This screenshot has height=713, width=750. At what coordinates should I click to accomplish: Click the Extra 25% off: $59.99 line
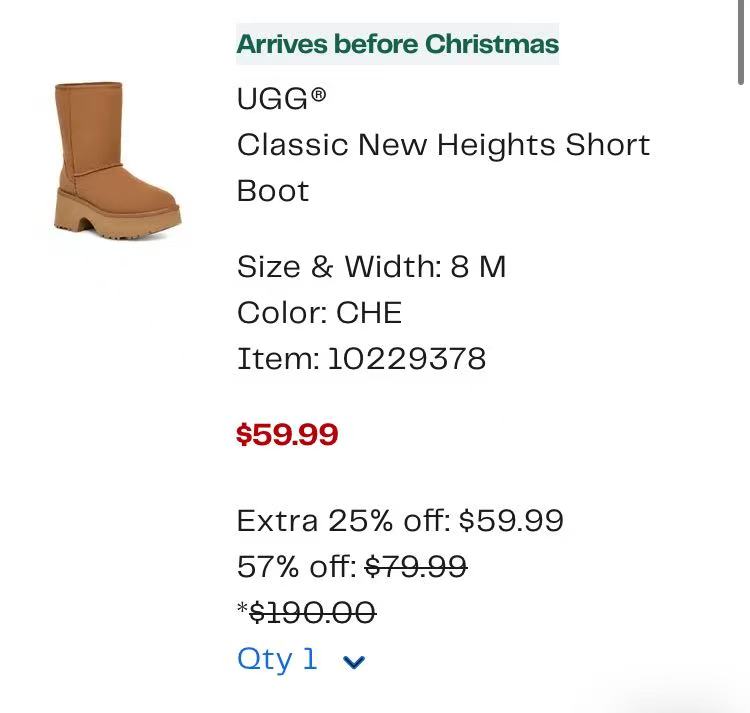point(400,521)
